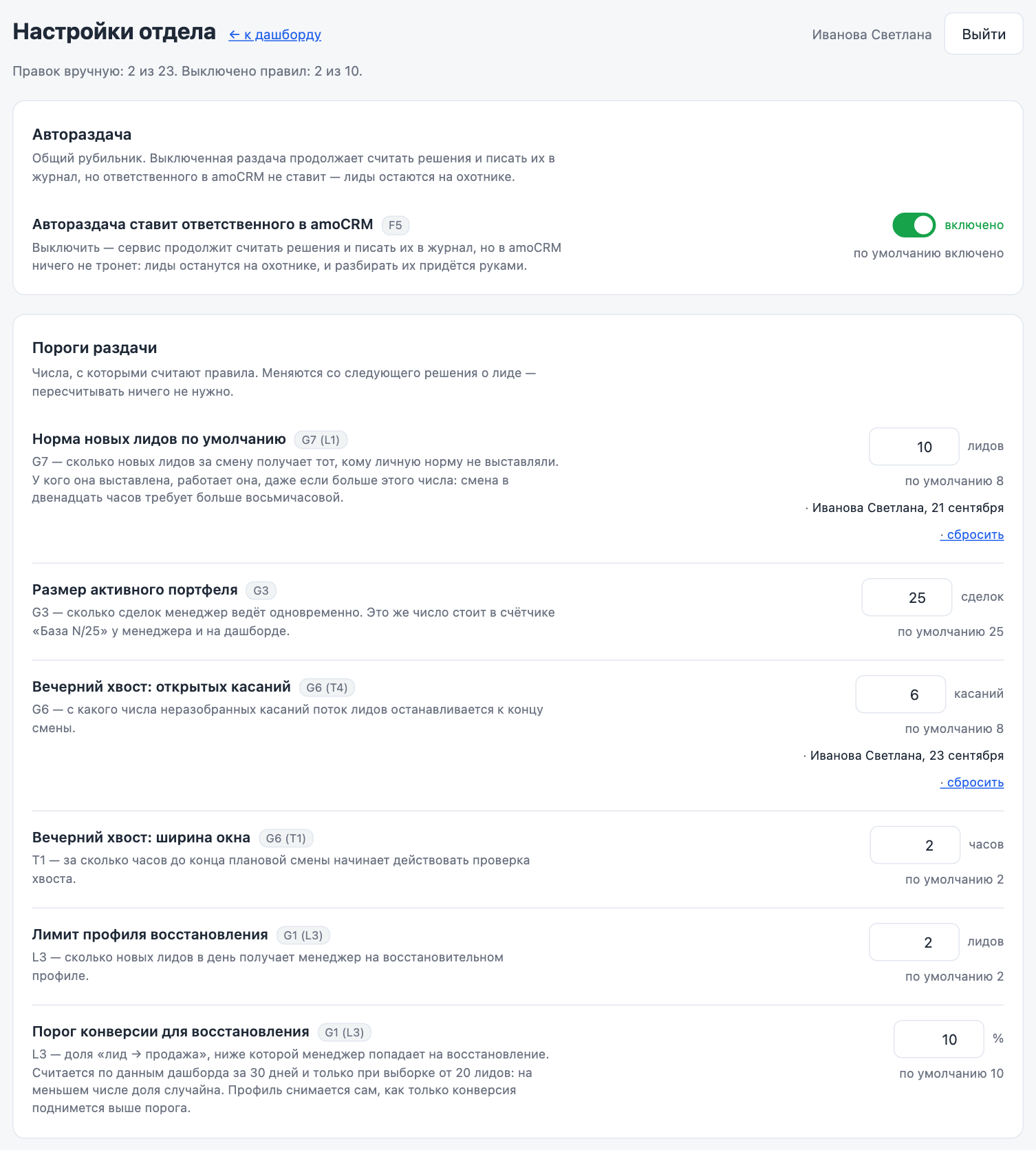This screenshot has width=1036, height=1150.
Task: Click the Выйти button
Action: (x=984, y=34)
